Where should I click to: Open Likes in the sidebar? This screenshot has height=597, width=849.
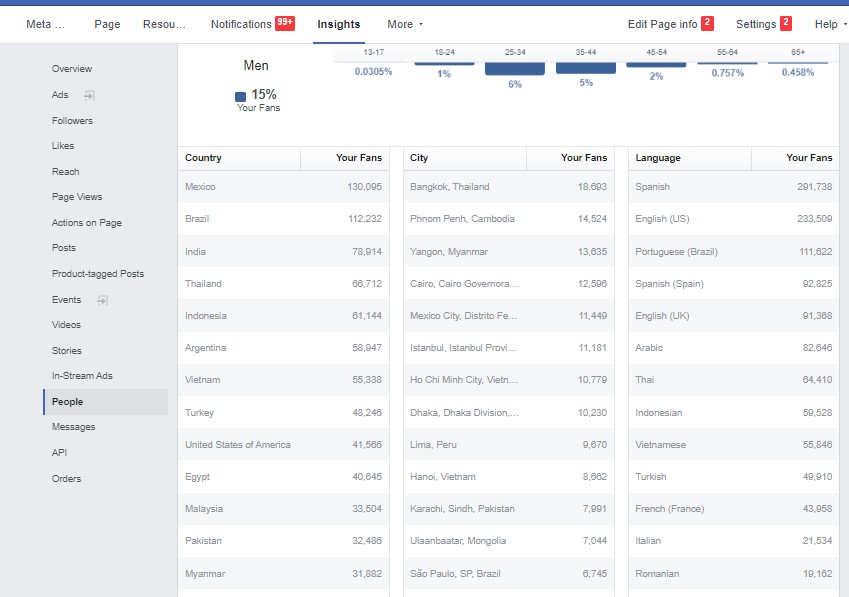pos(63,146)
